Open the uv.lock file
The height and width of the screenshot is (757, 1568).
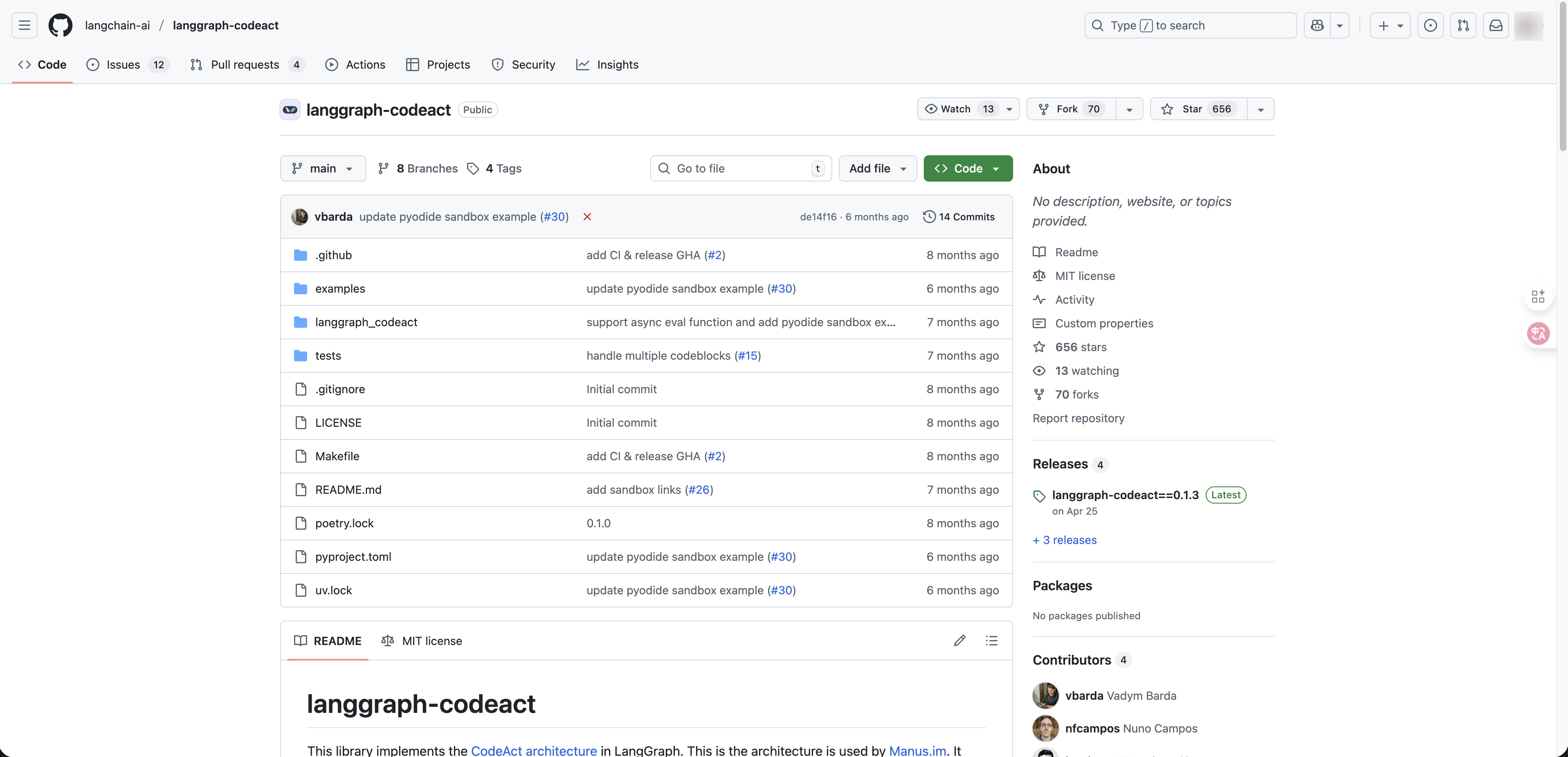(x=333, y=590)
